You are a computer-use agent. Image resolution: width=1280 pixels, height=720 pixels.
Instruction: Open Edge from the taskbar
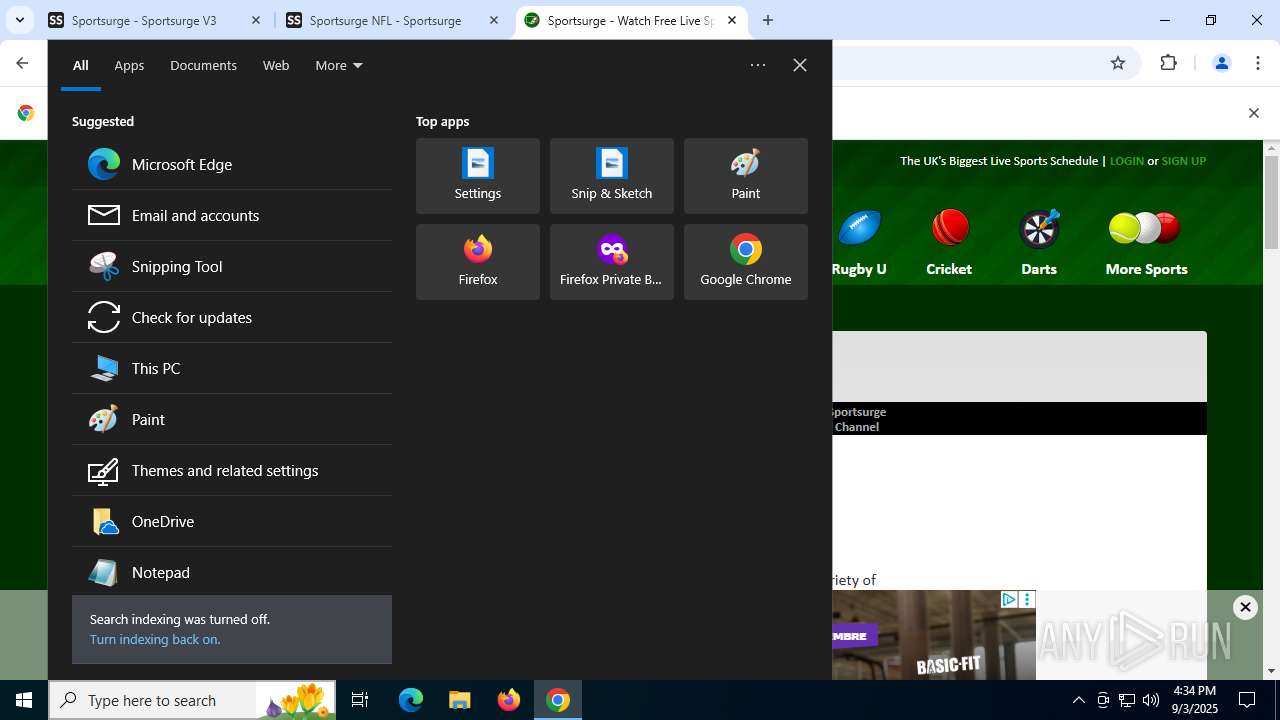pos(411,700)
